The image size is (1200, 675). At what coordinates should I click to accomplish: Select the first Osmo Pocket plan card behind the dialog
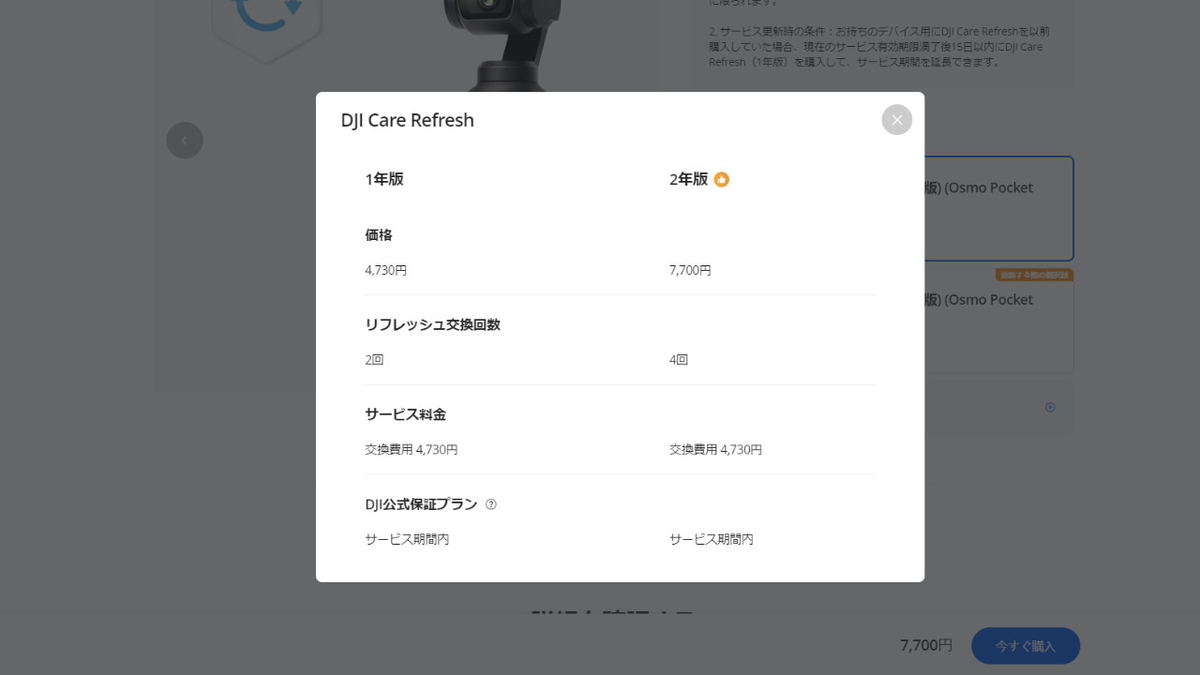pyautogui.click(x=998, y=208)
